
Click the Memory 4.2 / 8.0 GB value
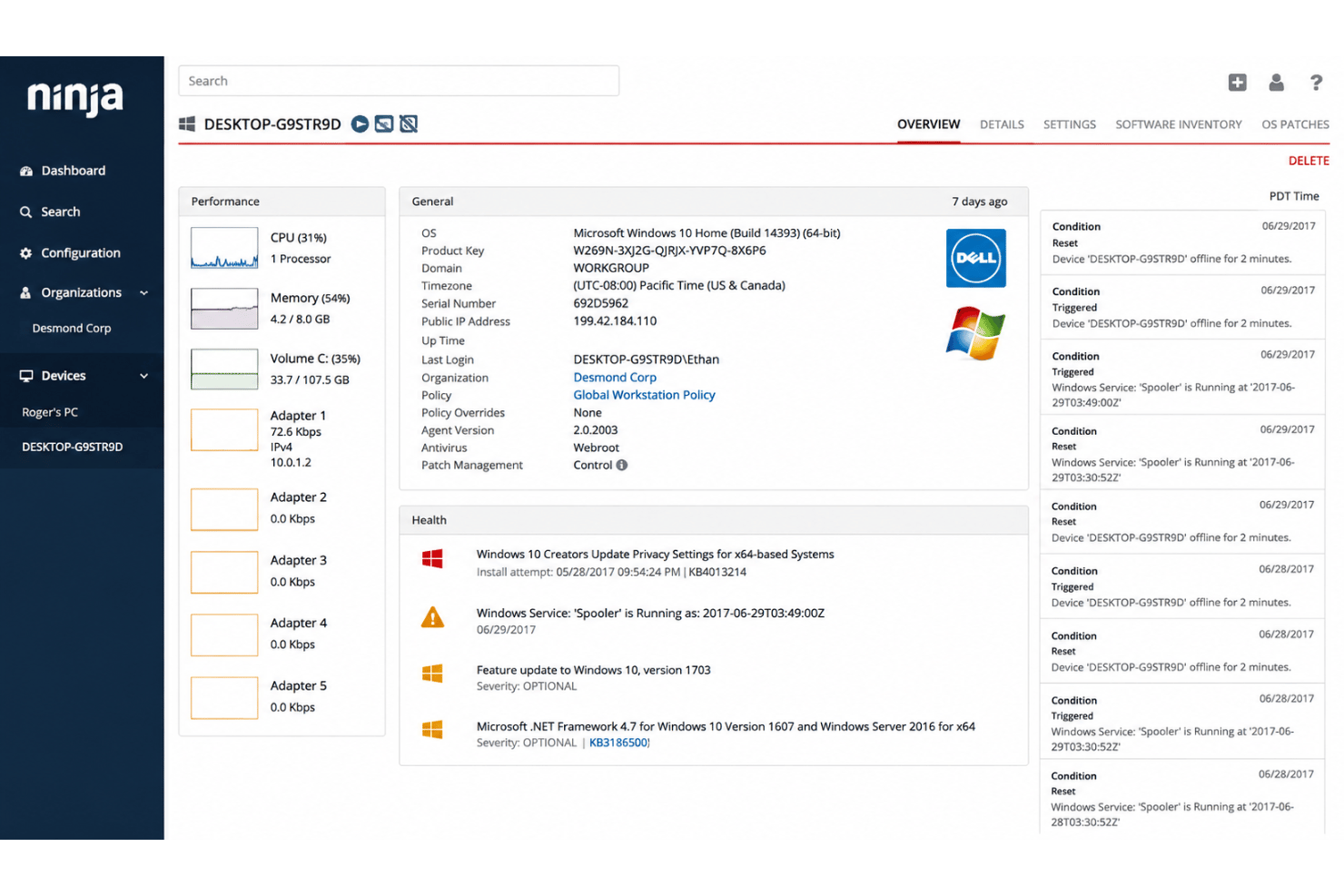(300, 320)
